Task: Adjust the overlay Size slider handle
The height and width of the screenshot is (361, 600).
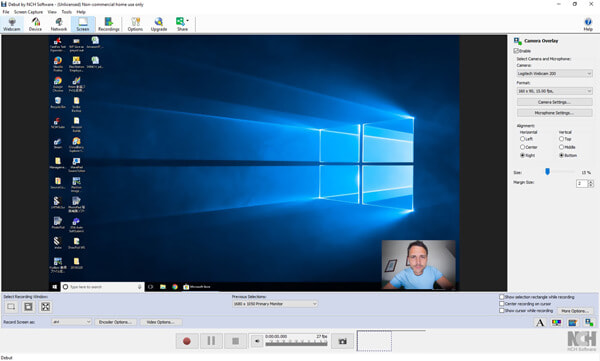Action: (x=547, y=172)
